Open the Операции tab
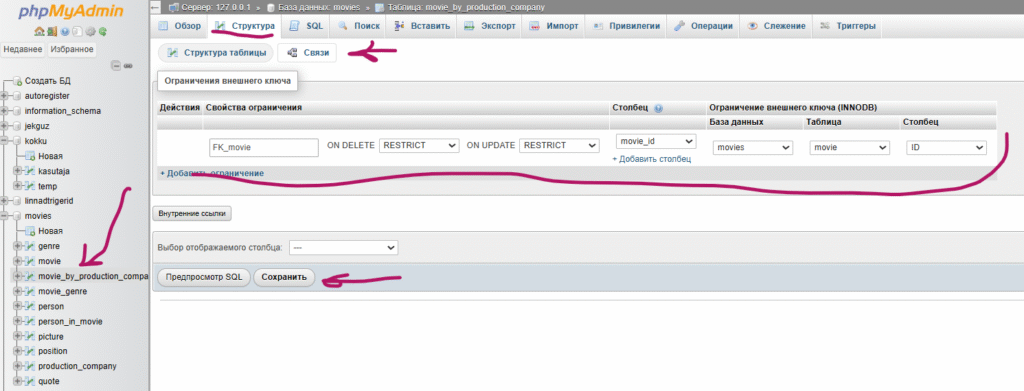Screen dimensions: 1024x391 (x=703, y=27)
